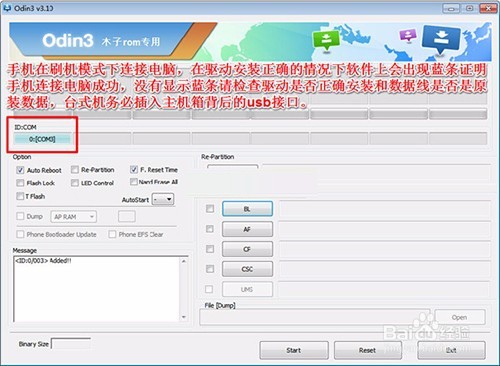Close the Odin3 window
500x366 pixels.
(488, 8)
